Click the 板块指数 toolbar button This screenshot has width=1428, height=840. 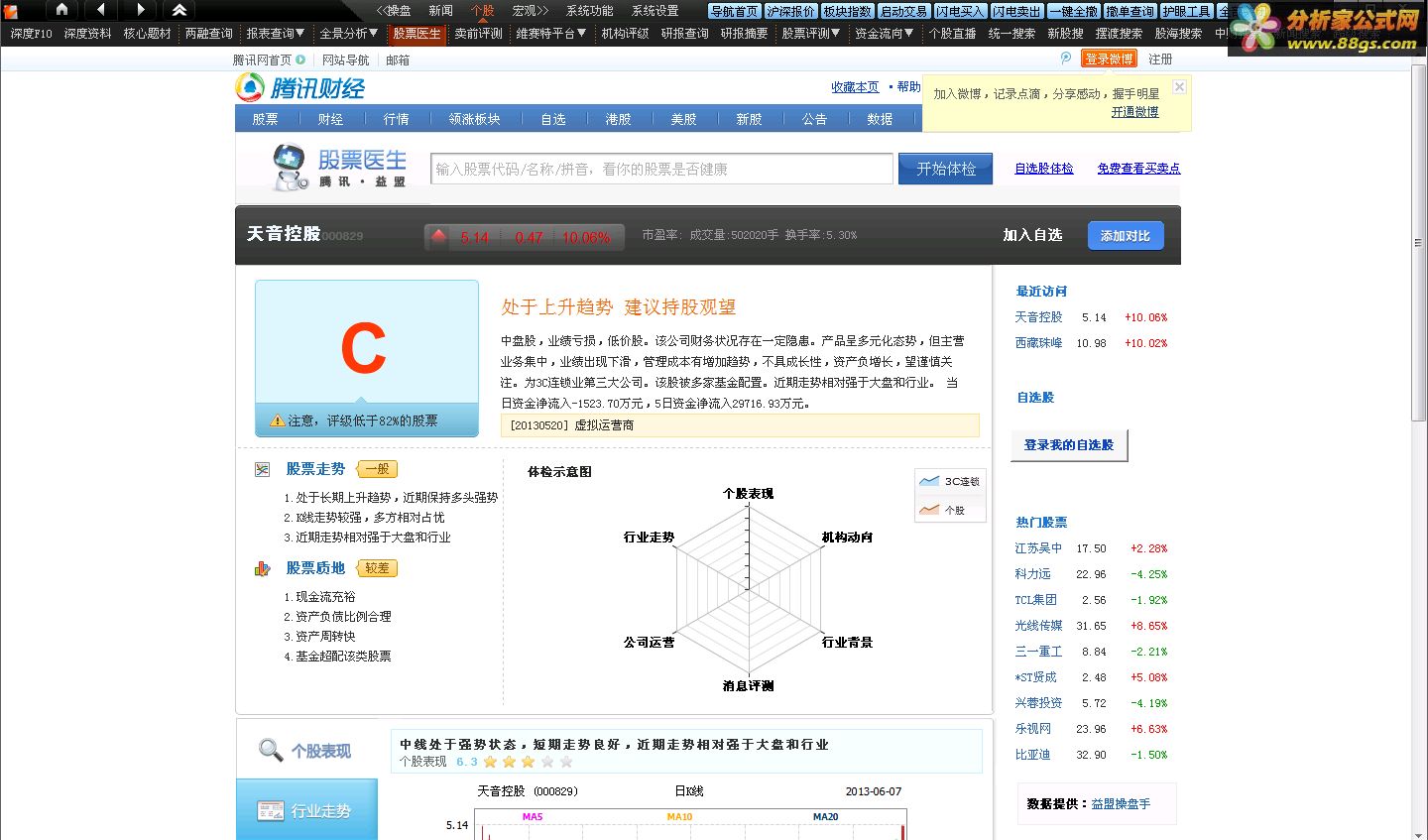(x=848, y=11)
